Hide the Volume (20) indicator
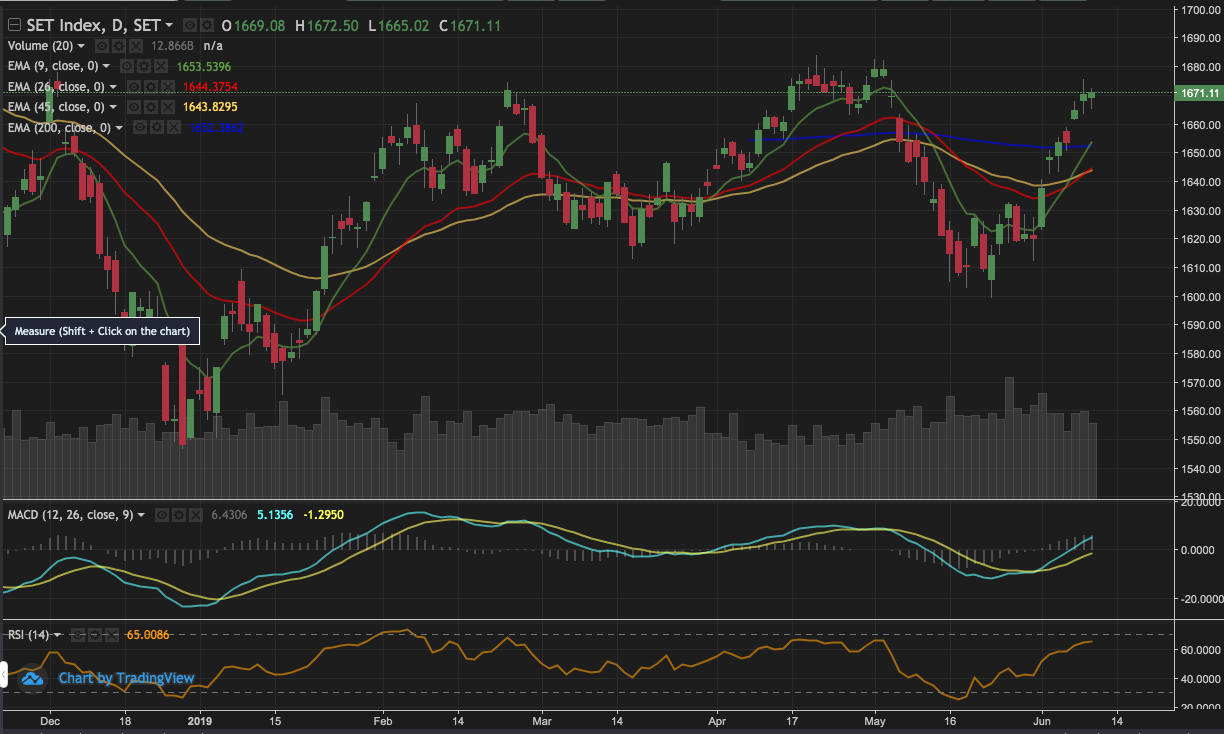Viewport: 1224px width, 734px height. pyautogui.click(x=102, y=46)
